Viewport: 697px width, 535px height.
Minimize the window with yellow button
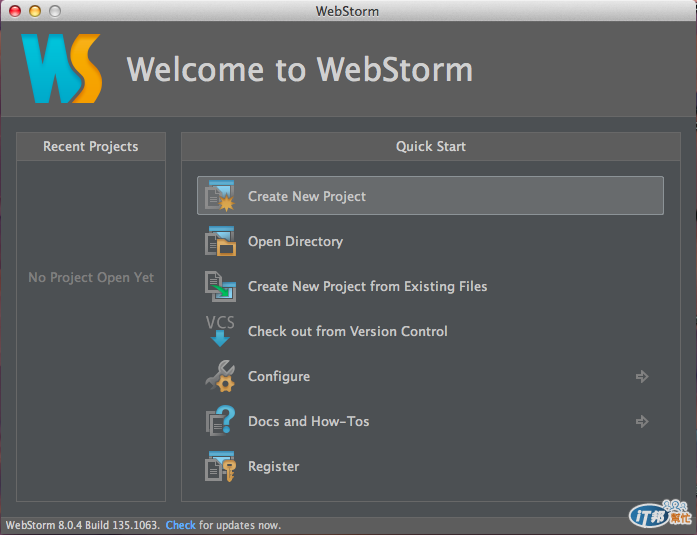click(35, 11)
